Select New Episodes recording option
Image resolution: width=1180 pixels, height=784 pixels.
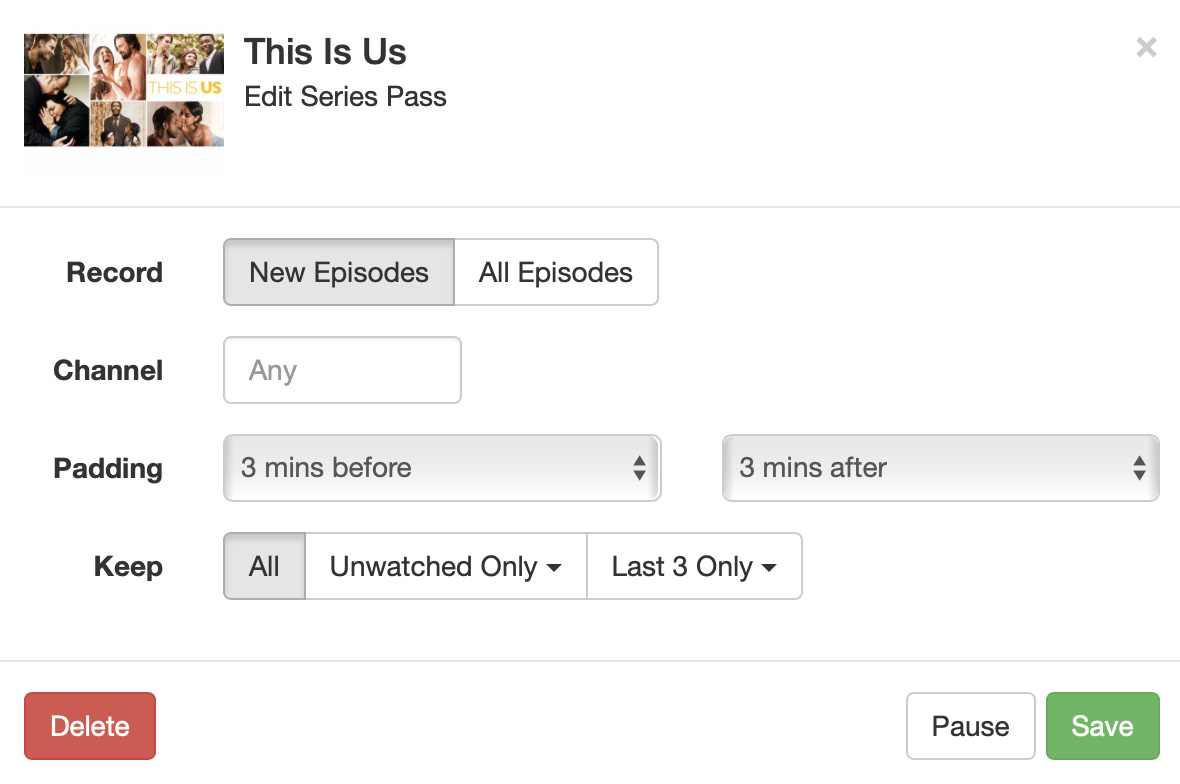coord(339,272)
